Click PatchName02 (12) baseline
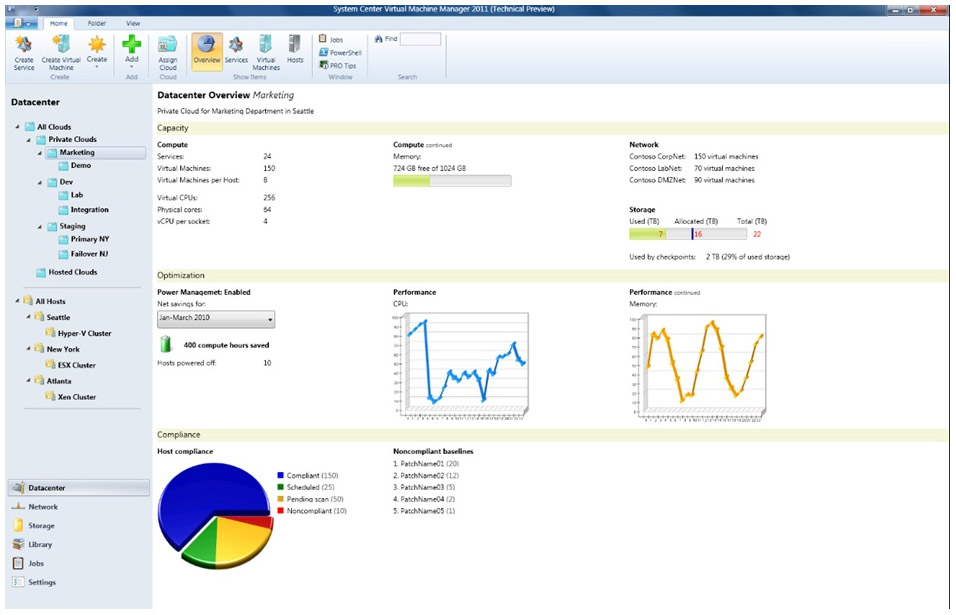The height and width of the screenshot is (615, 956). click(426, 475)
